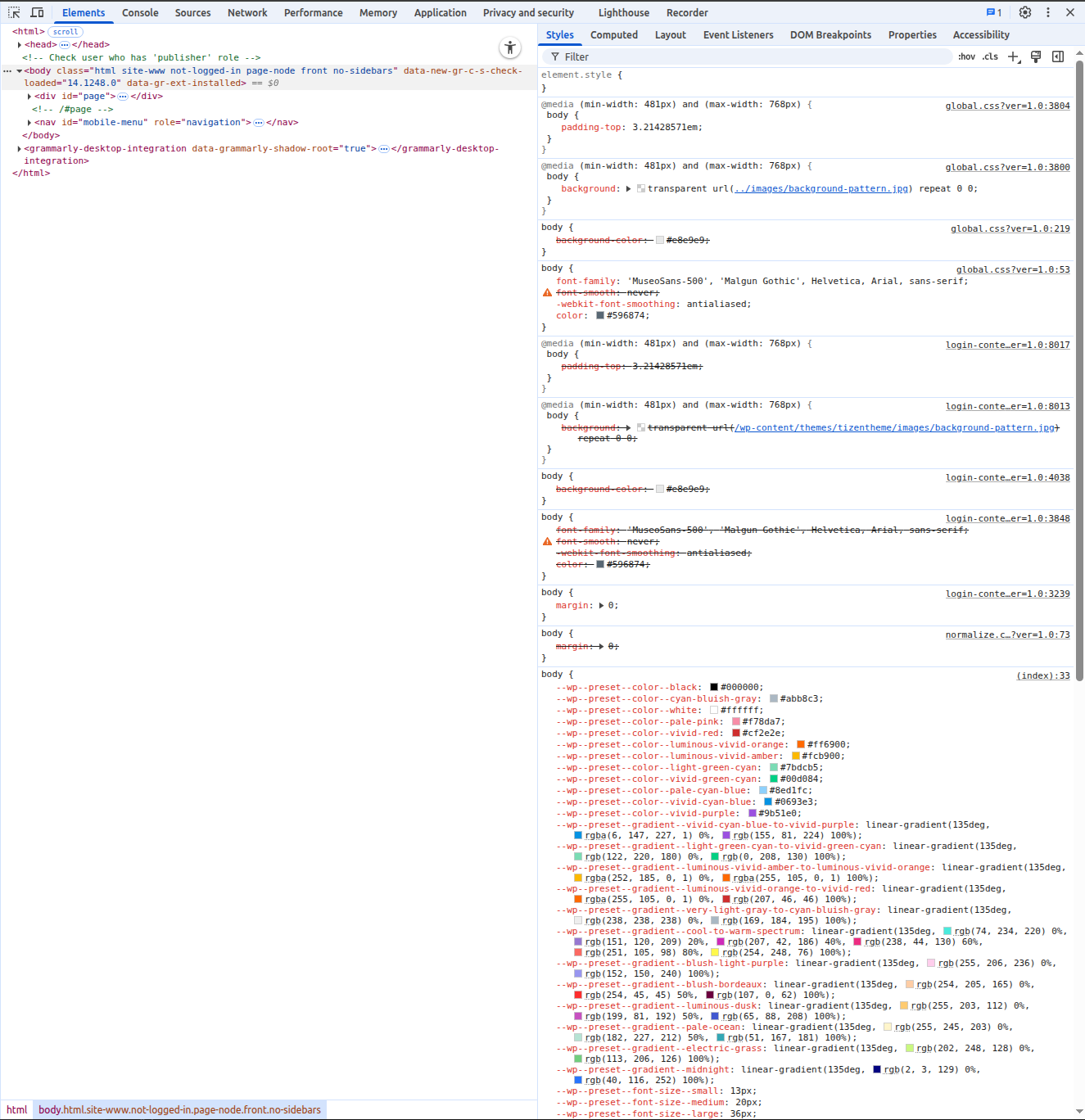This screenshot has height=1120, width=1085.
Task: Expand the div with id page
Action: point(29,96)
